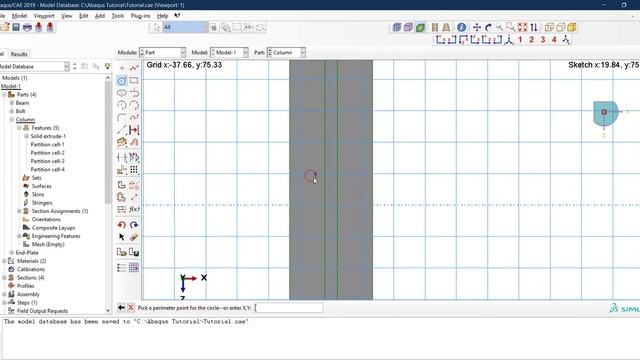The width and height of the screenshot is (640, 360).
Task: Open the View menu
Action: point(67,16)
